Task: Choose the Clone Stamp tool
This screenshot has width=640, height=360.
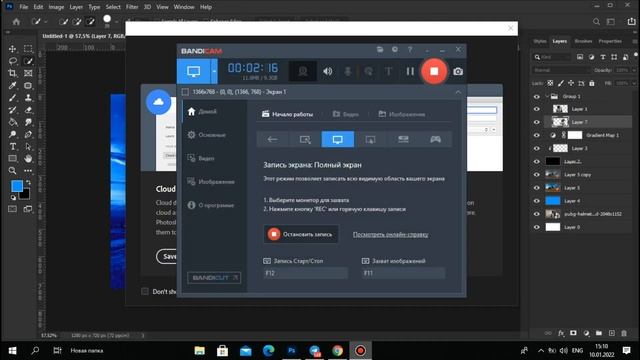Action: [x=28, y=98]
